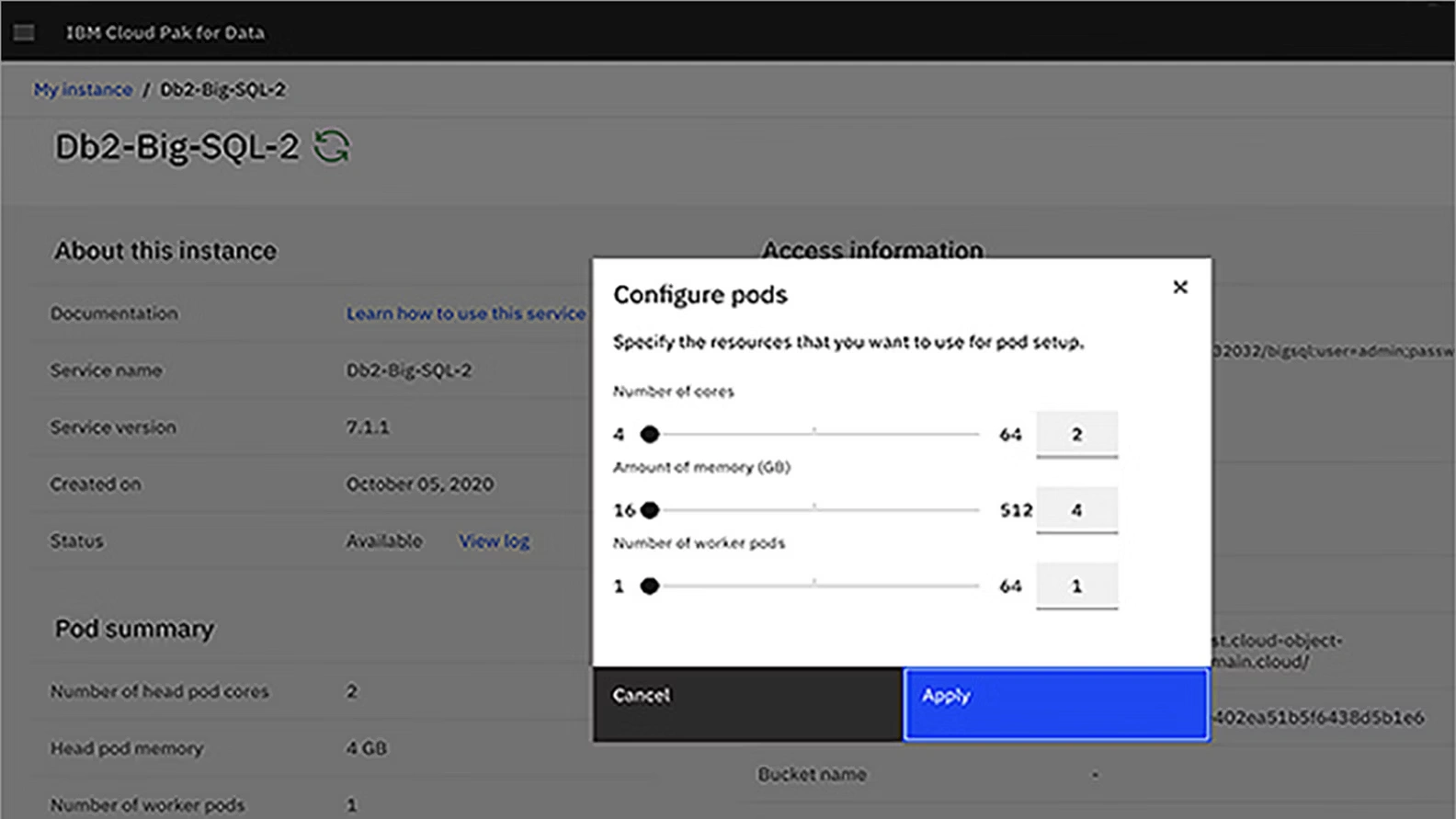Screen dimensions: 1456x819
Task: Click the My instance breadcrumb link
Action: 83,90
